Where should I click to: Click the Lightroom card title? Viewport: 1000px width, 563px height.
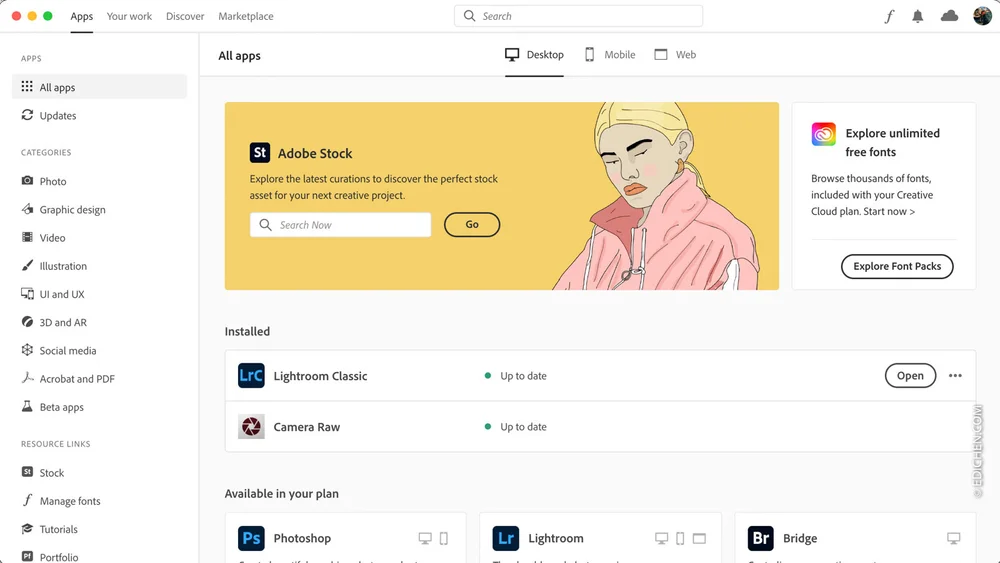(555, 538)
